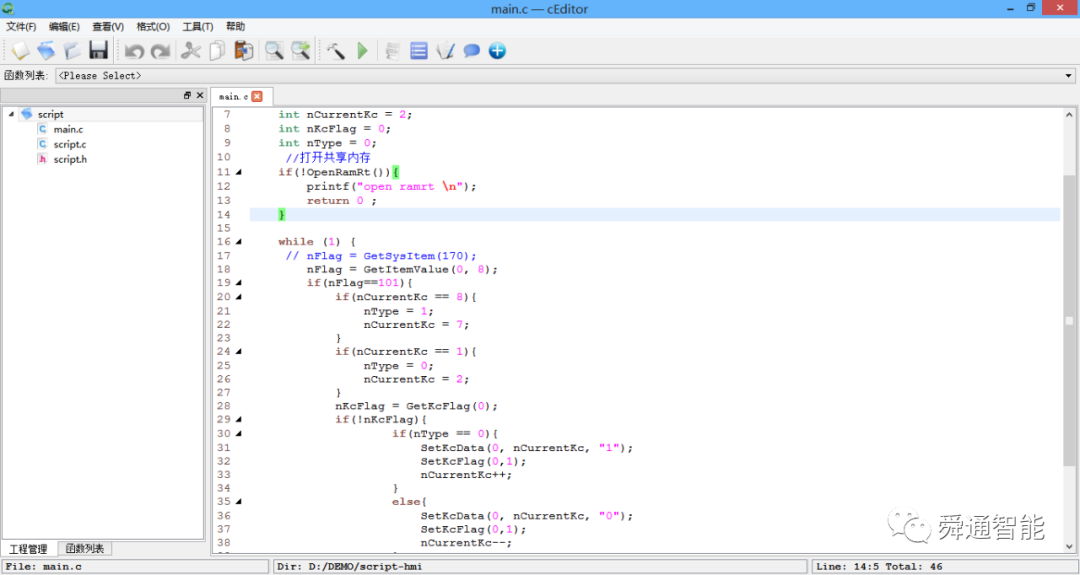Open the 文件(F) menu
This screenshot has width=1080, height=575.
point(21,26)
